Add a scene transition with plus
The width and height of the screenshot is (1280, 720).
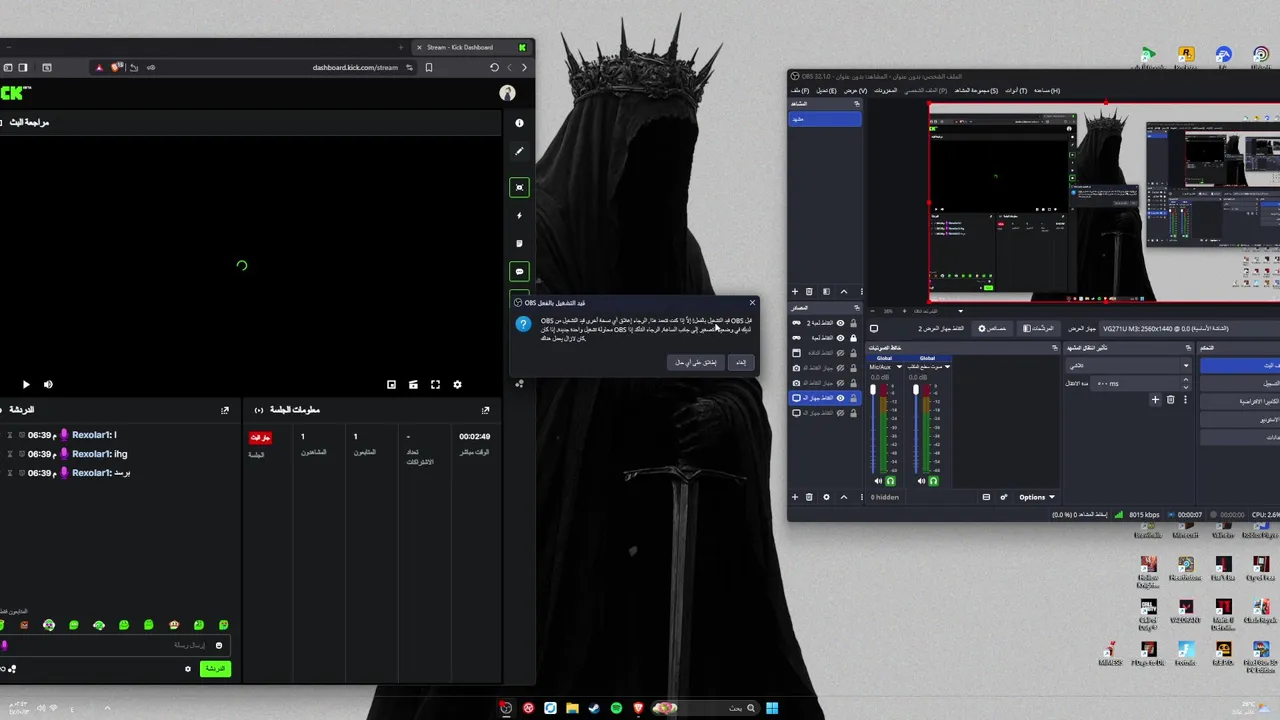coord(1155,400)
